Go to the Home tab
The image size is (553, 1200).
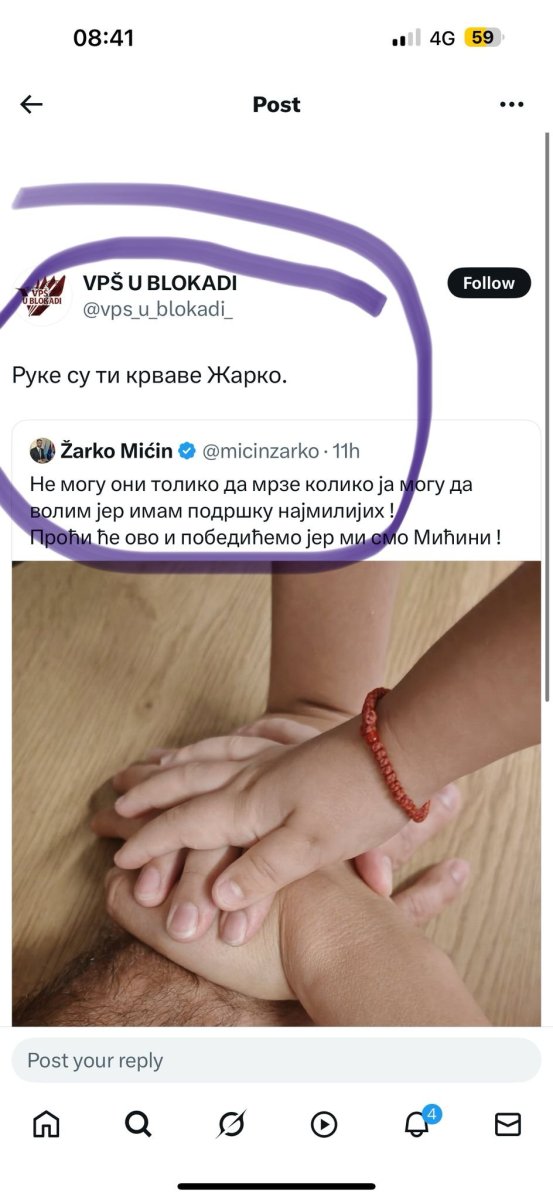tap(46, 1124)
